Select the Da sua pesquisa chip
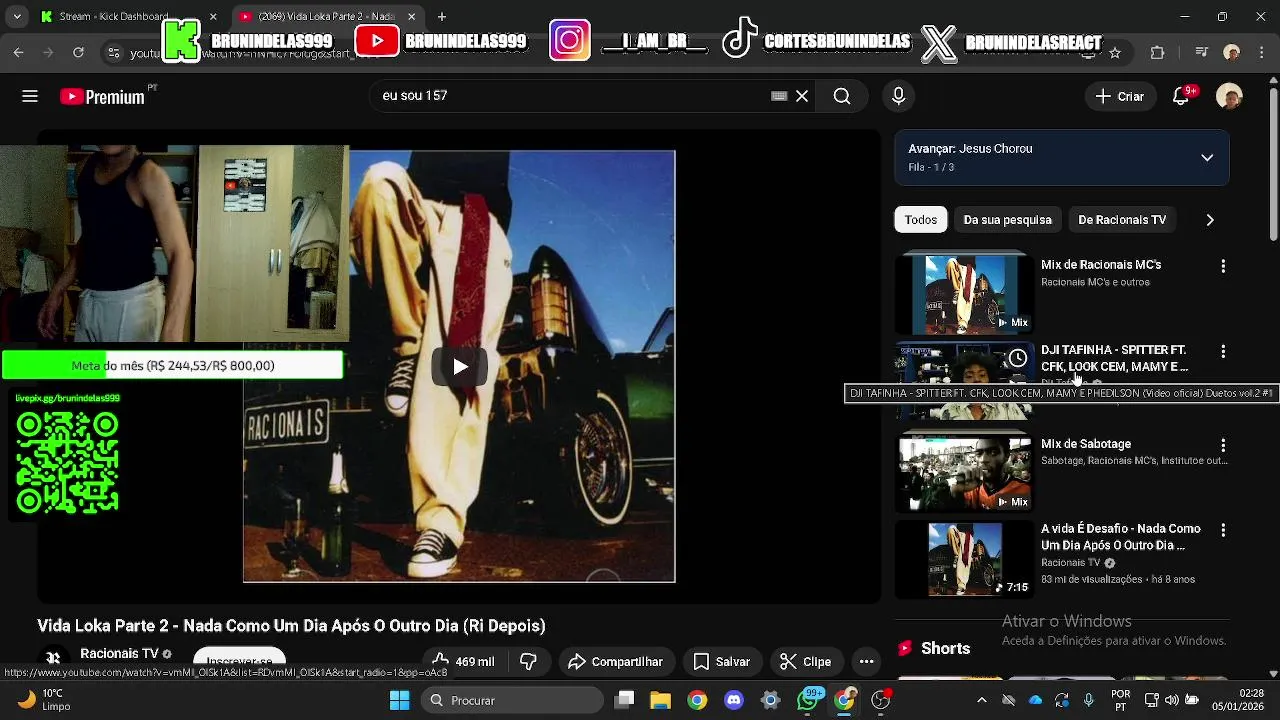Viewport: 1280px width, 720px height. 1007,220
